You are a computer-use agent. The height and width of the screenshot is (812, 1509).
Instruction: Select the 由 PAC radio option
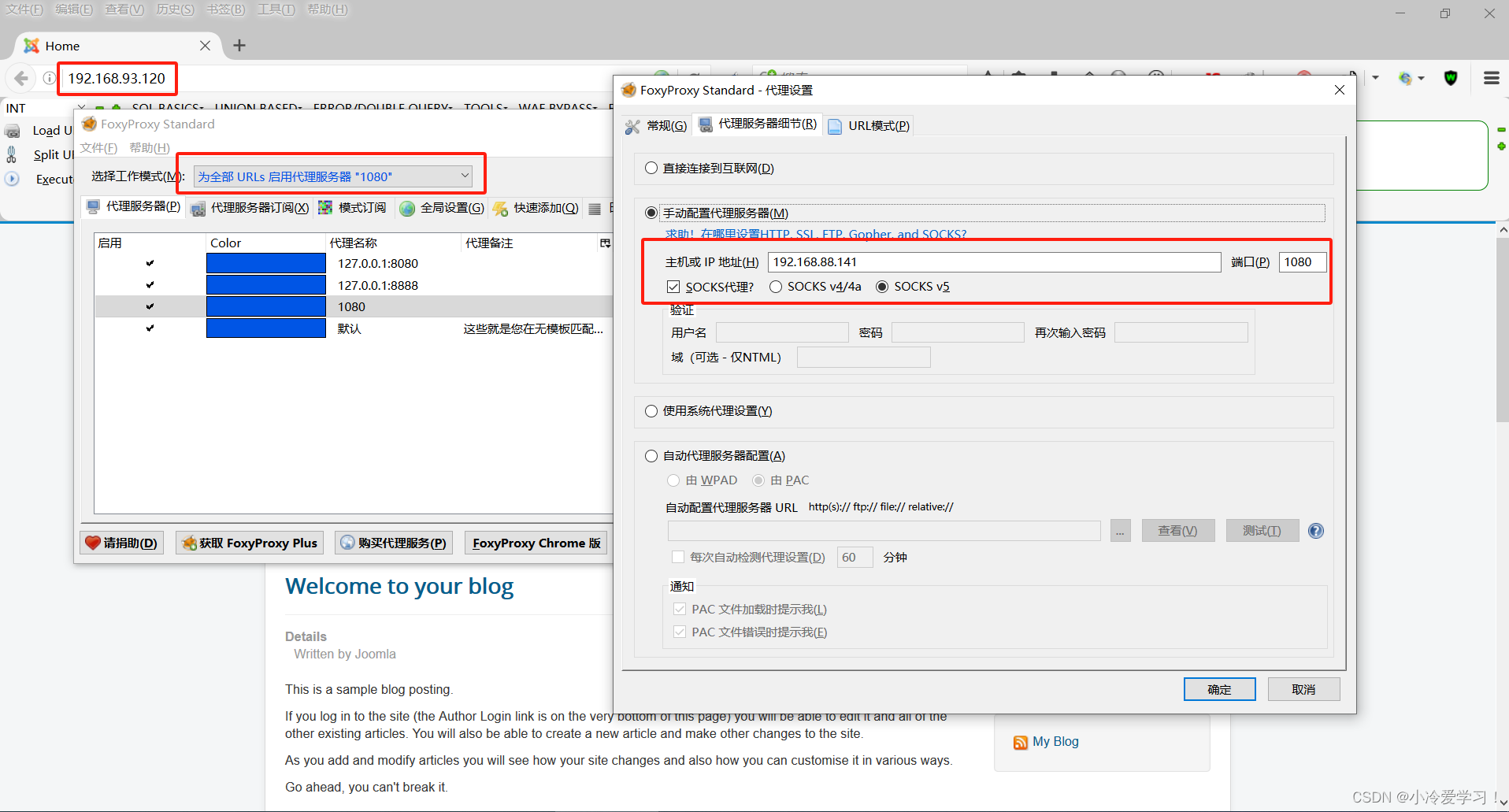pos(758,480)
